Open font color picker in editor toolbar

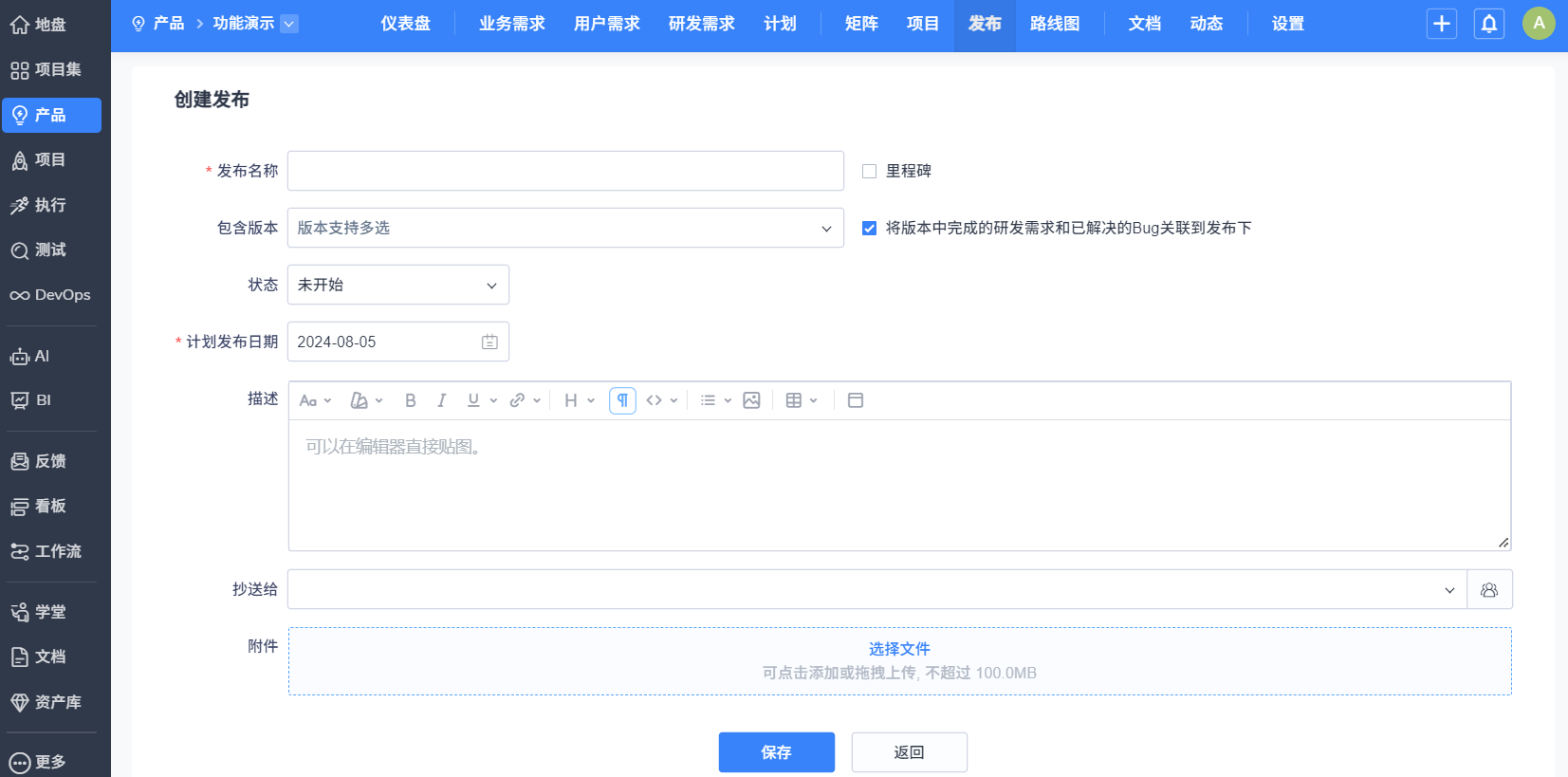click(x=365, y=400)
